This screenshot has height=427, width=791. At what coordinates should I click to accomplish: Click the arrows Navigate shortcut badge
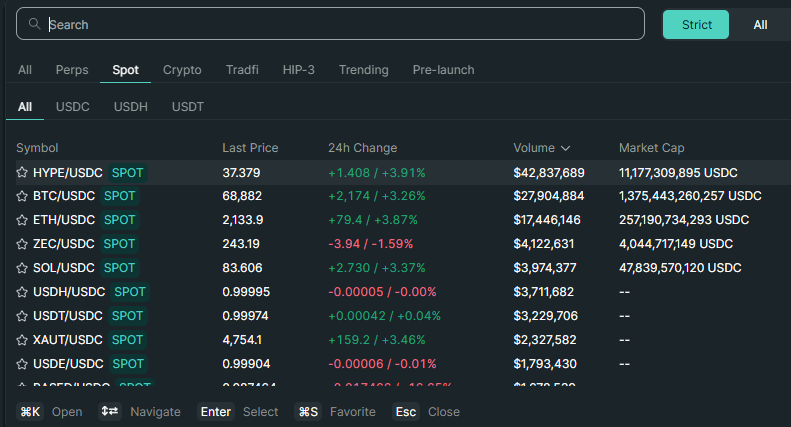[x=109, y=411]
